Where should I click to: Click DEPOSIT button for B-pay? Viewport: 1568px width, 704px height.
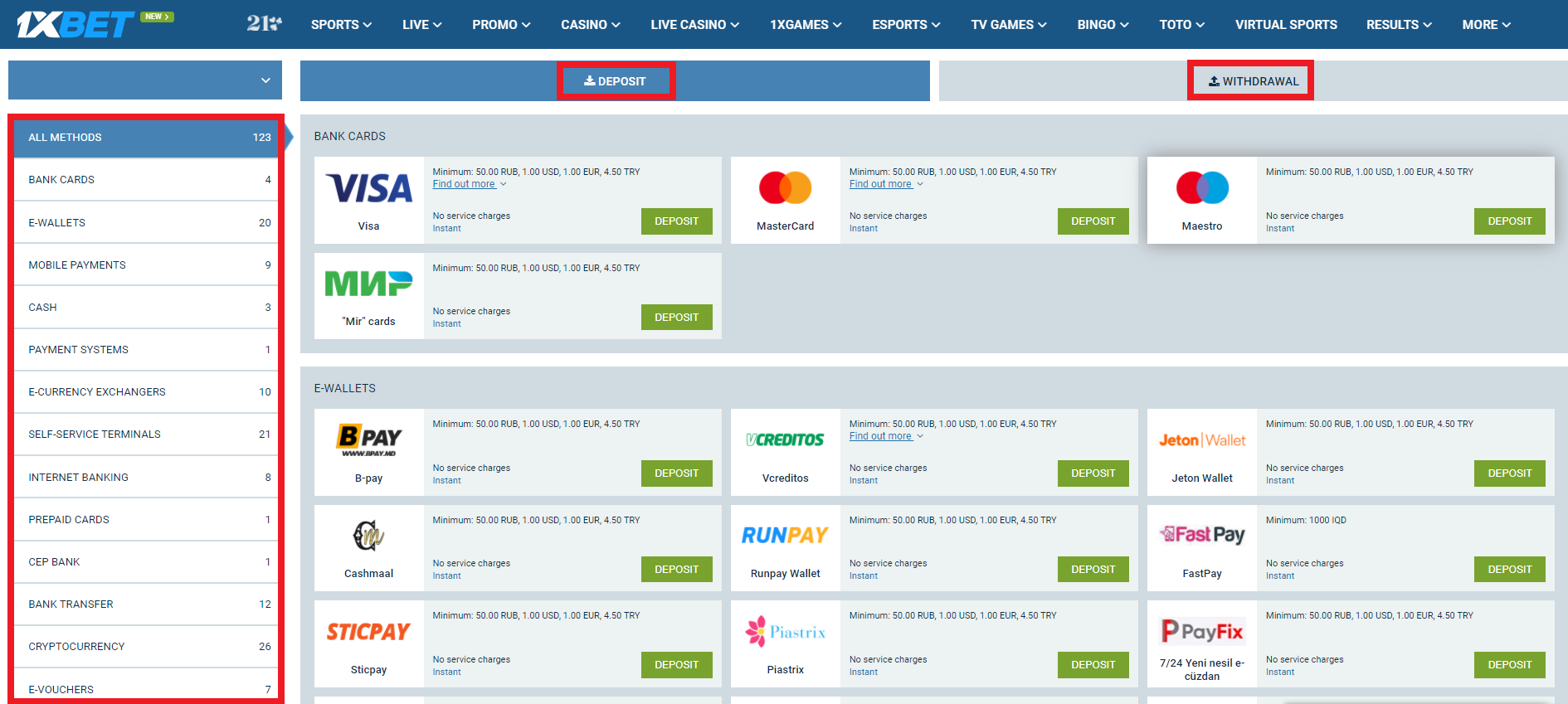677,473
